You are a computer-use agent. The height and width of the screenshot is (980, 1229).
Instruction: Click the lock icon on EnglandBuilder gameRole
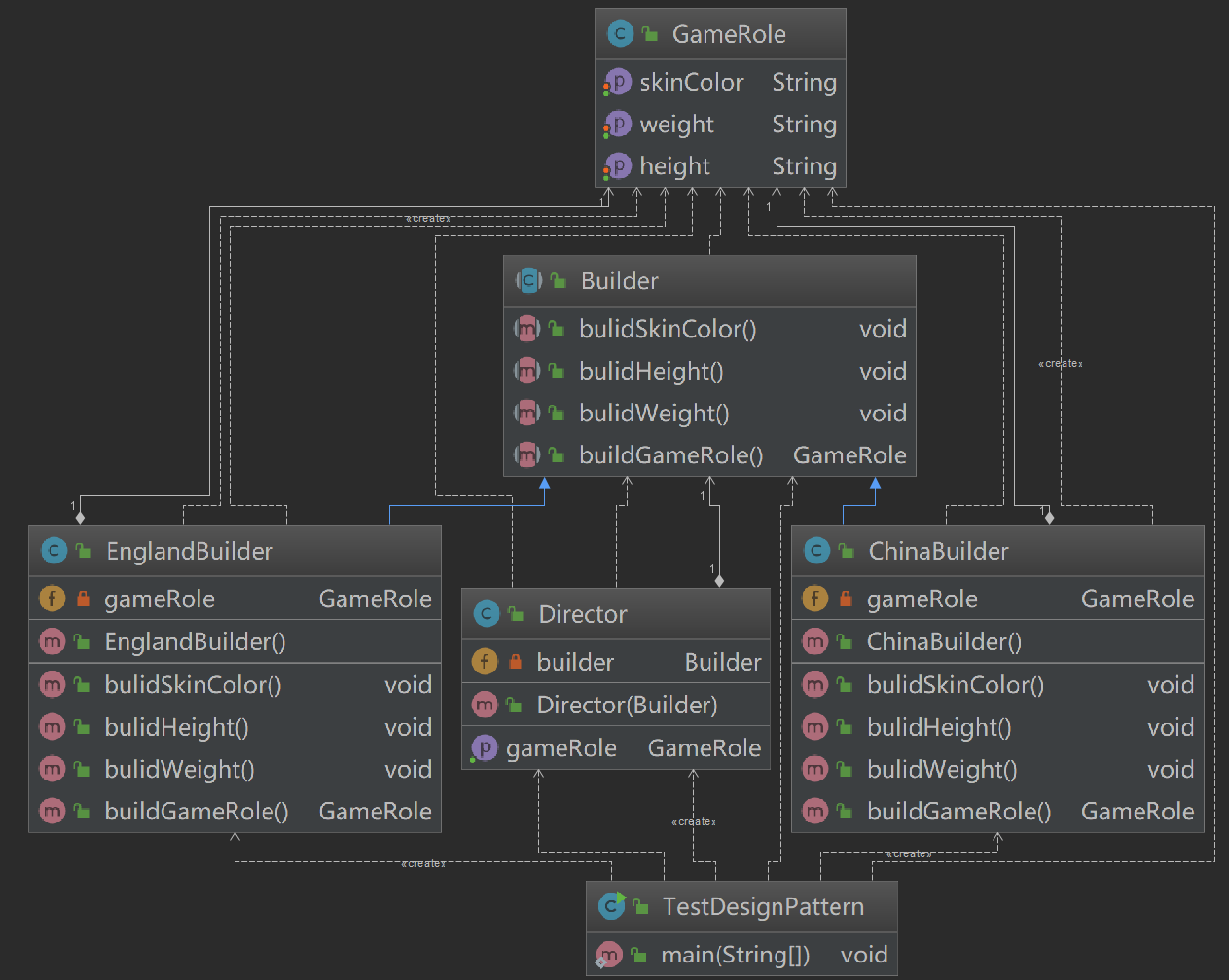coord(83,599)
